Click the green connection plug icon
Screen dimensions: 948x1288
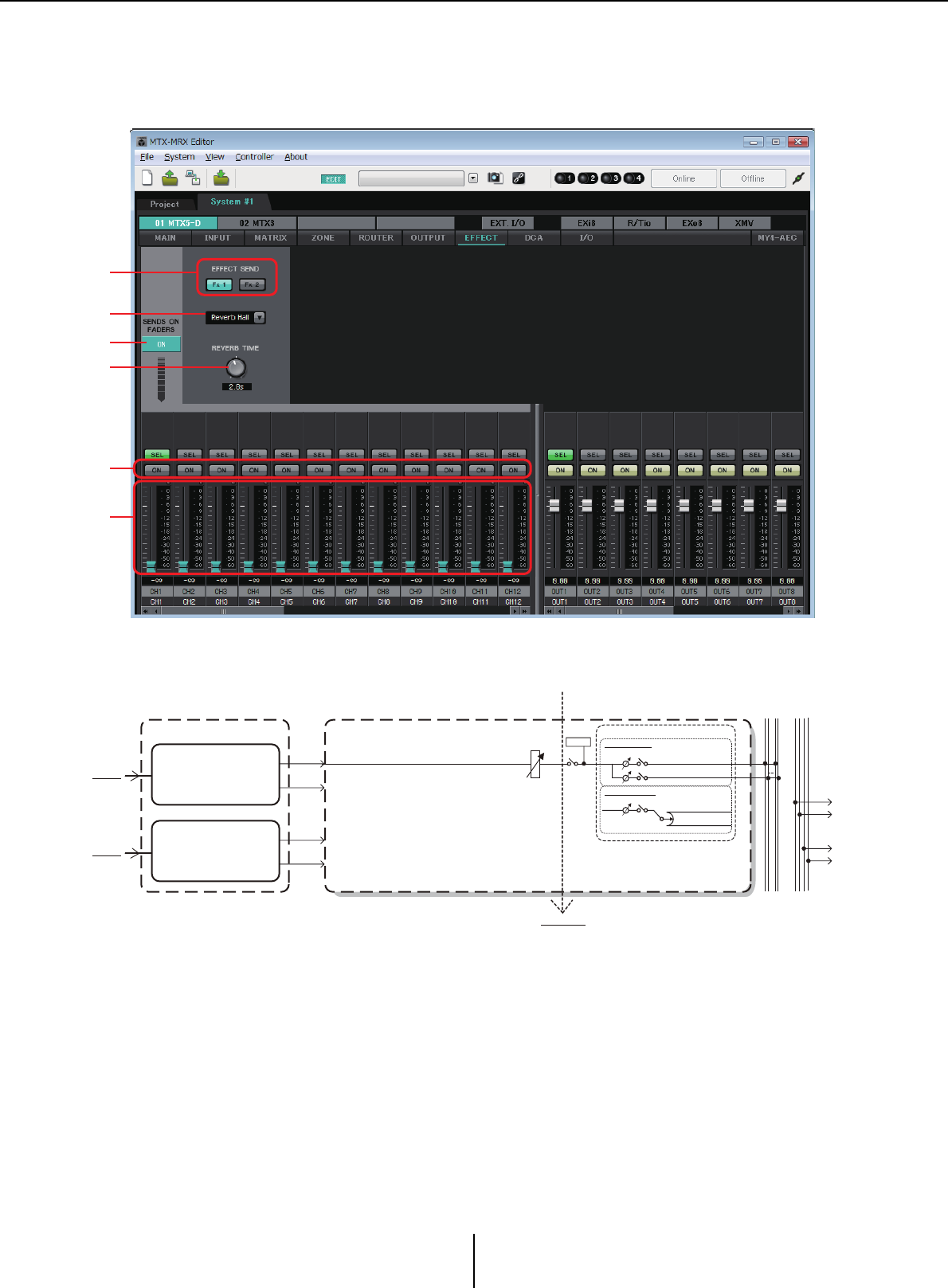798,178
